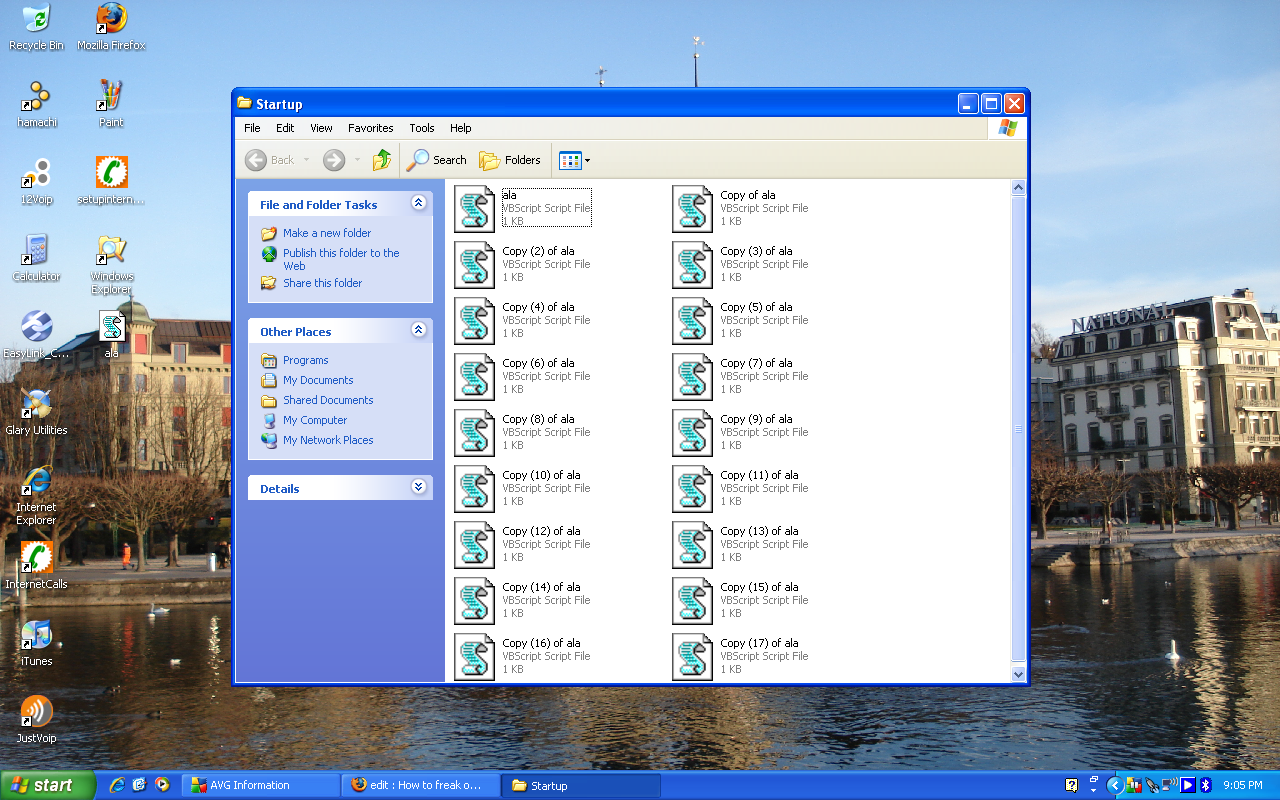Select the Windows Explorer desktop shortcut
The image size is (1280, 800).
pos(111,265)
